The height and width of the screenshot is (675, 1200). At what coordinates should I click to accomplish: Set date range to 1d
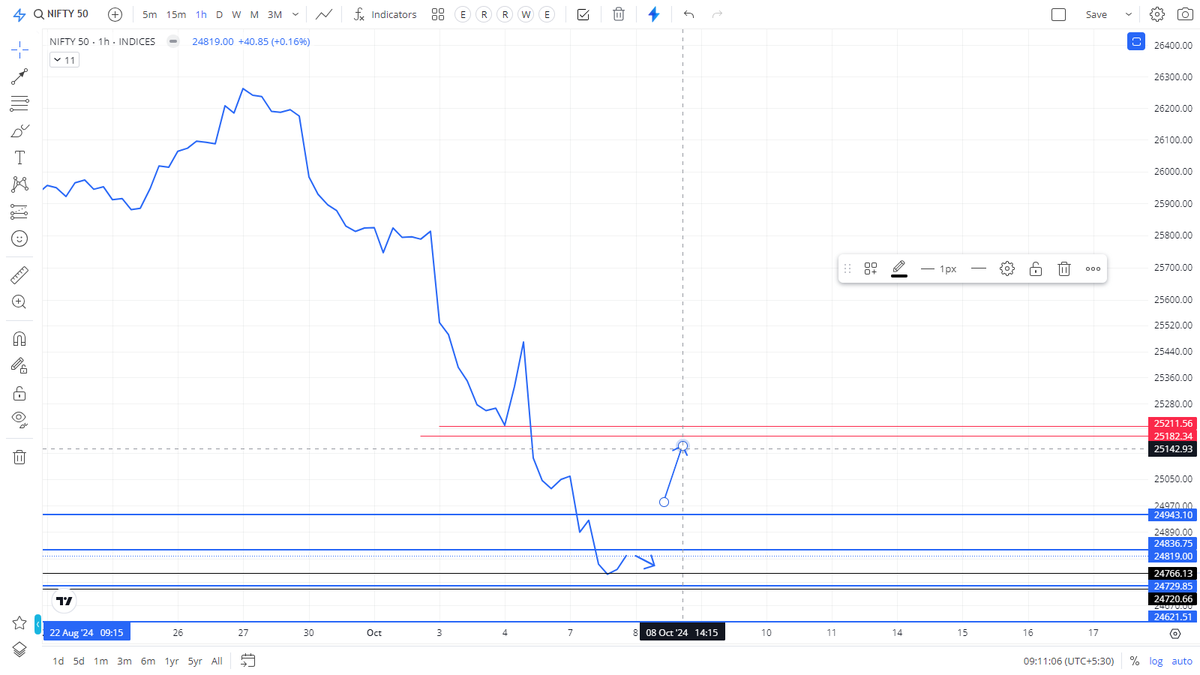tap(58, 661)
